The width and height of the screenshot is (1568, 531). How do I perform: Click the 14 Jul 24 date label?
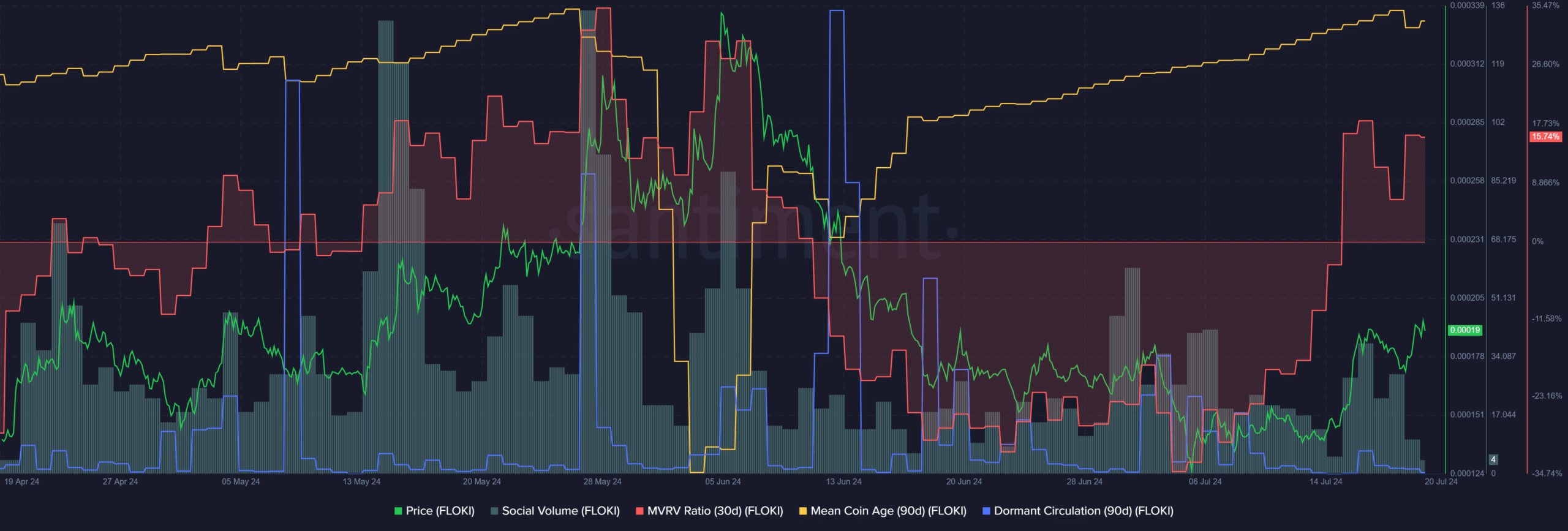click(x=1325, y=481)
